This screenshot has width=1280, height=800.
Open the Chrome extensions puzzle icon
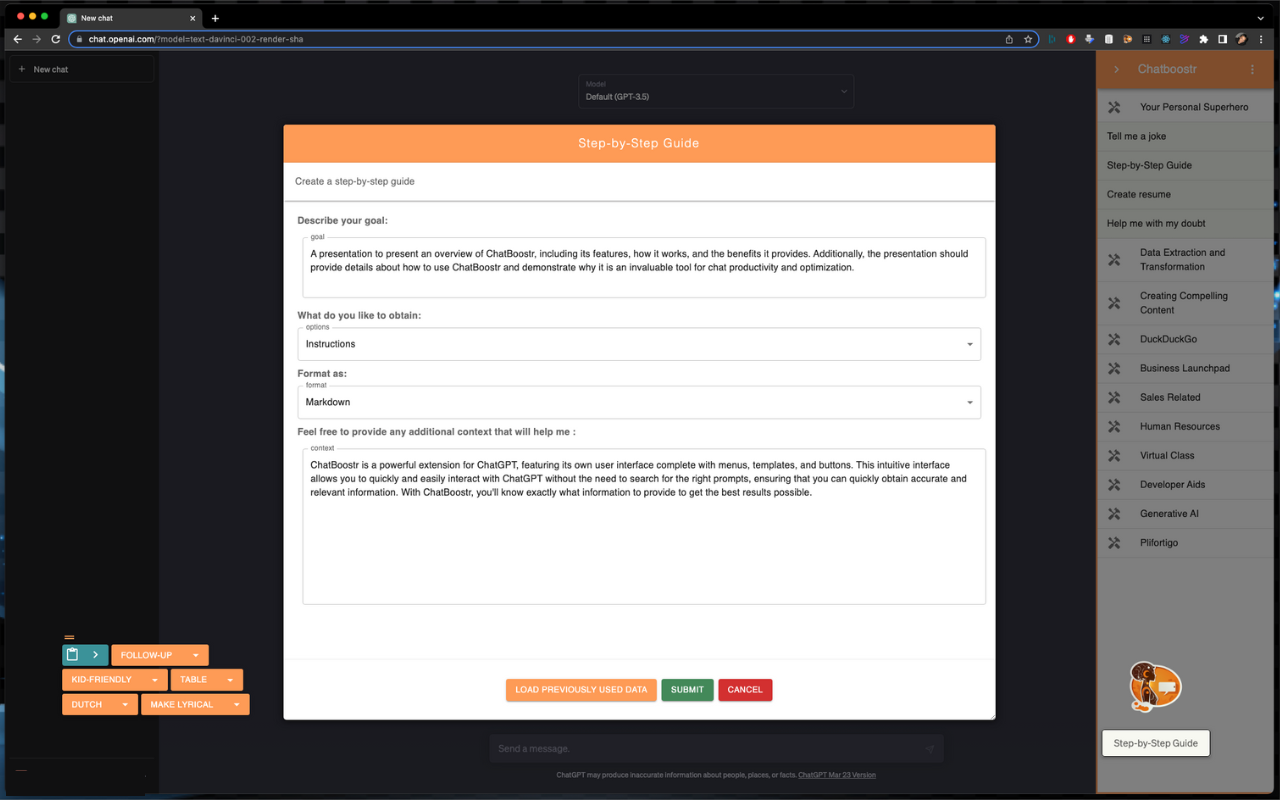click(1204, 39)
